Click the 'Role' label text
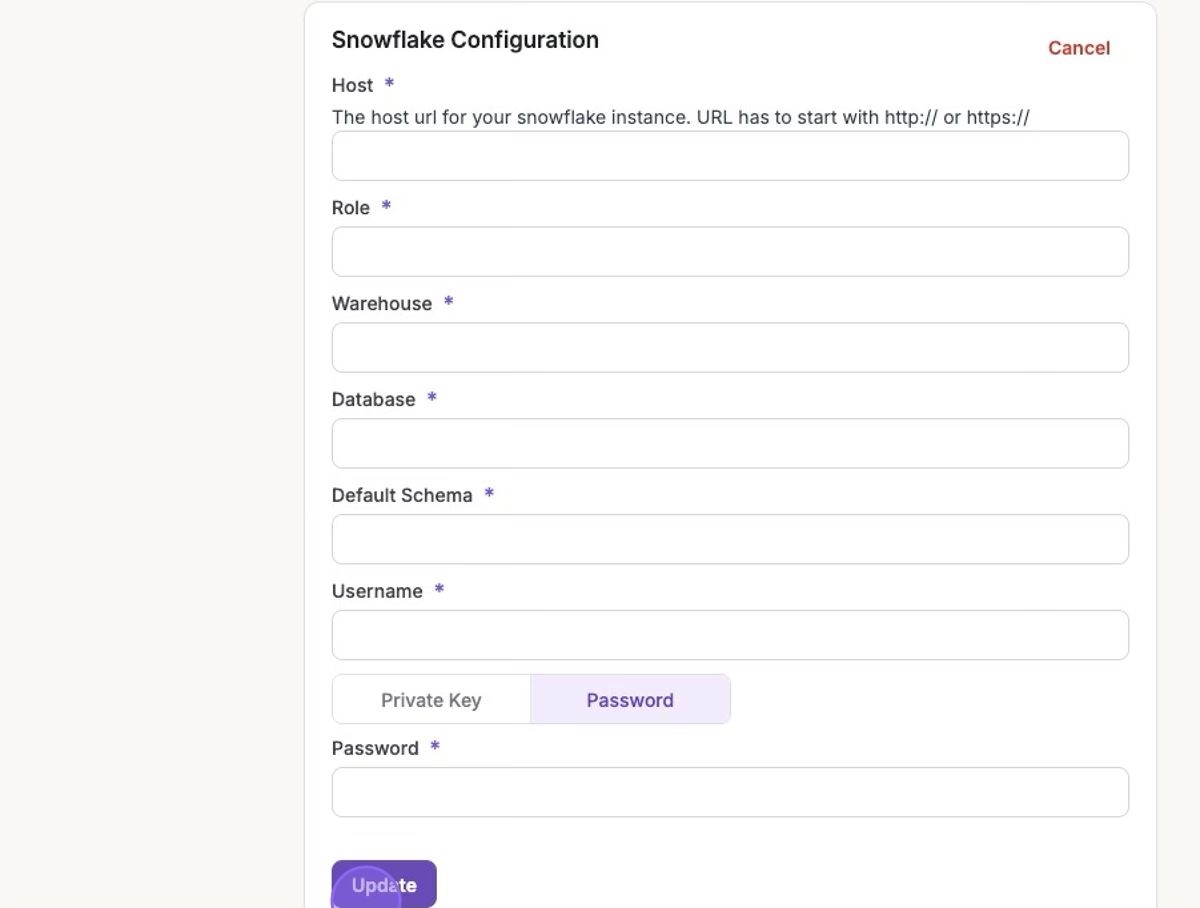This screenshot has width=1200, height=908. [x=350, y=208]
